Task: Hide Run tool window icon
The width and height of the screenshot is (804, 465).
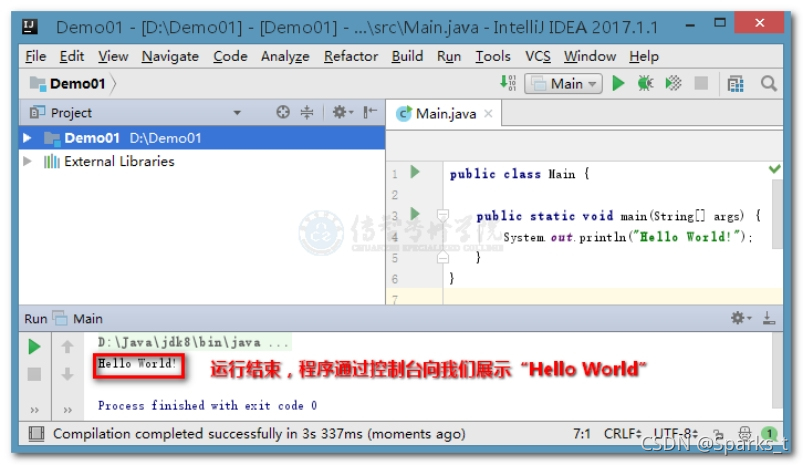Action: coord(769,318)
